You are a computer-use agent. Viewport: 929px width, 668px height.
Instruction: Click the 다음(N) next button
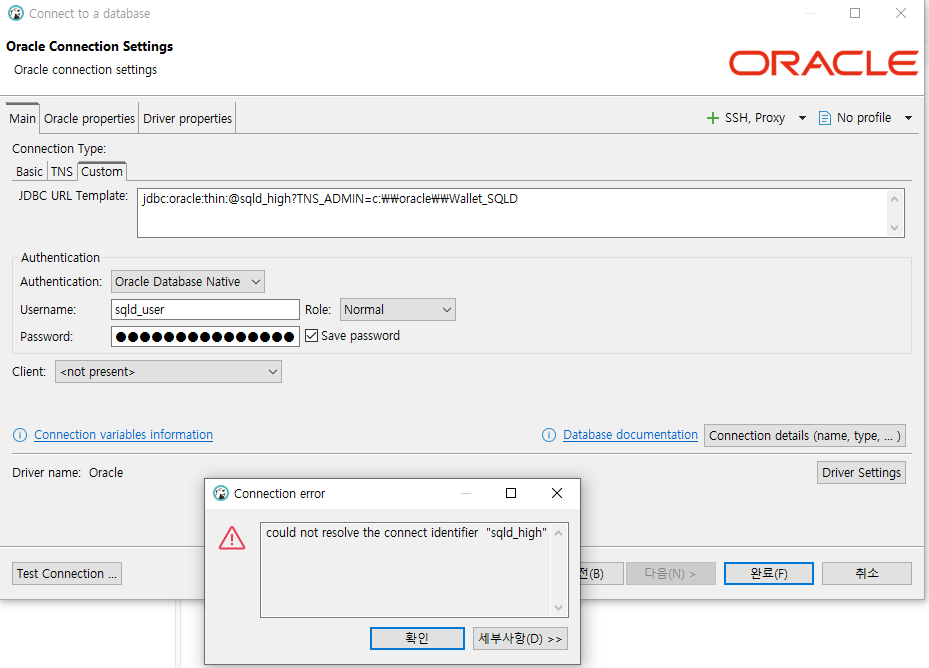pos(671,574)
